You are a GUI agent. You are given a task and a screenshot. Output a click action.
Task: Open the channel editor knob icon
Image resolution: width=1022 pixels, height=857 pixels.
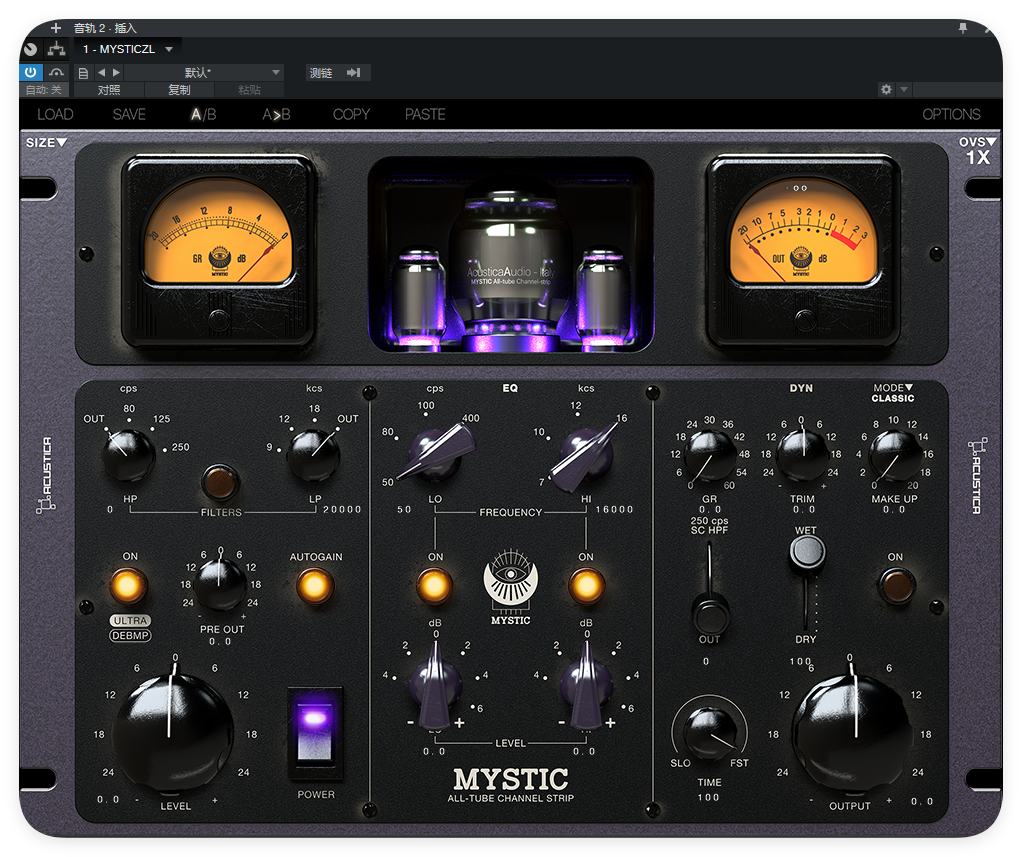(31, 49)
